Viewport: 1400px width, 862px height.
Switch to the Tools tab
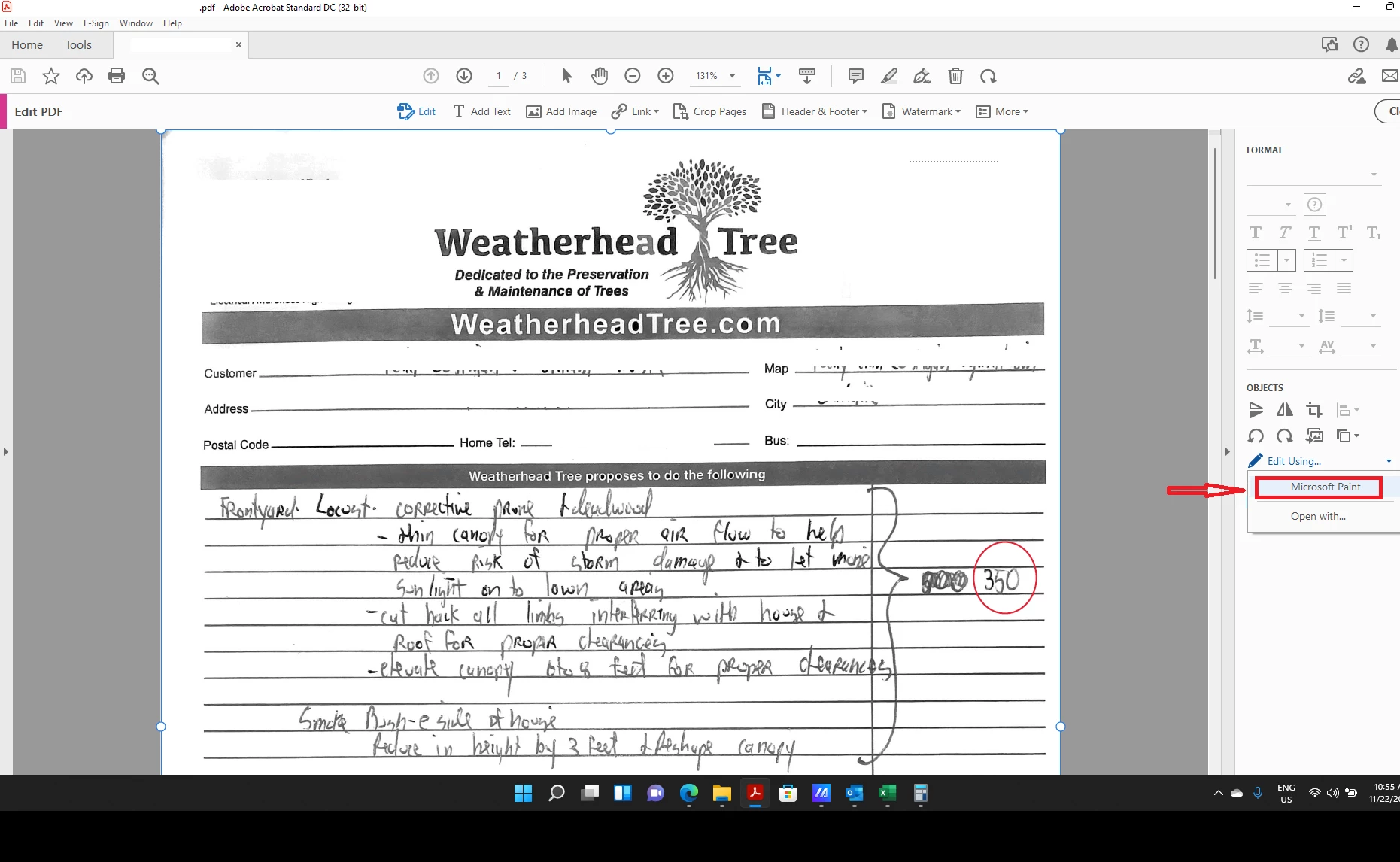point(78,44)
